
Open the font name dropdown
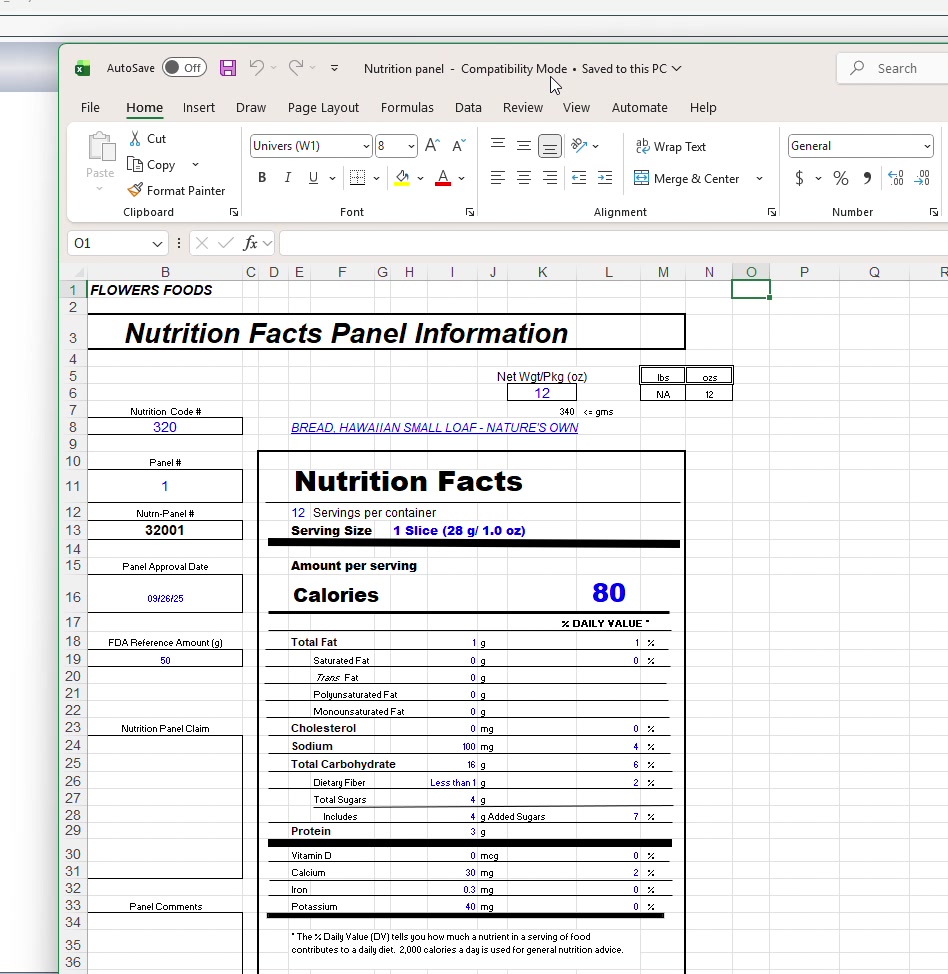(x=366, y=146)
